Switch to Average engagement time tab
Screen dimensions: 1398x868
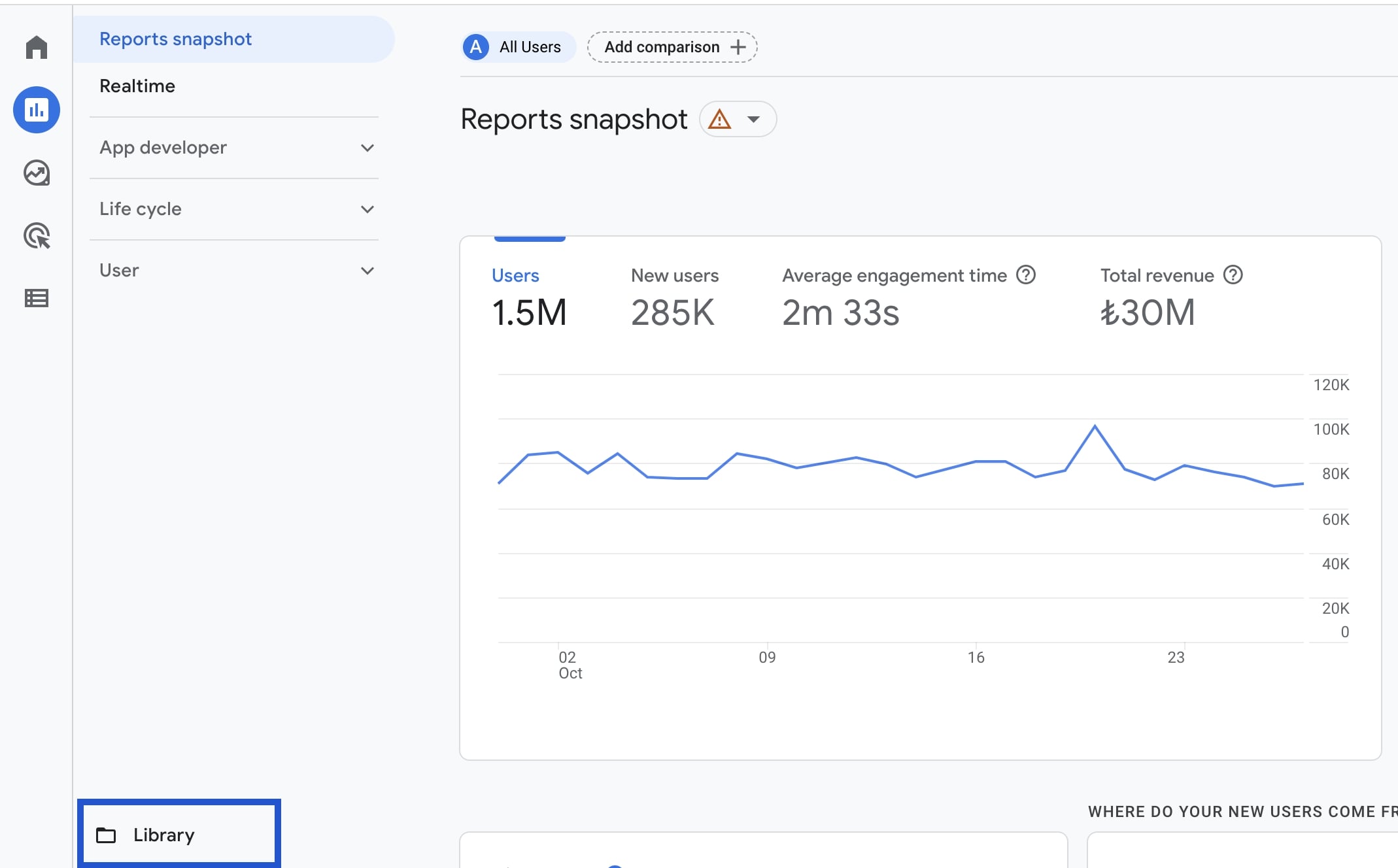coord(895,276)
